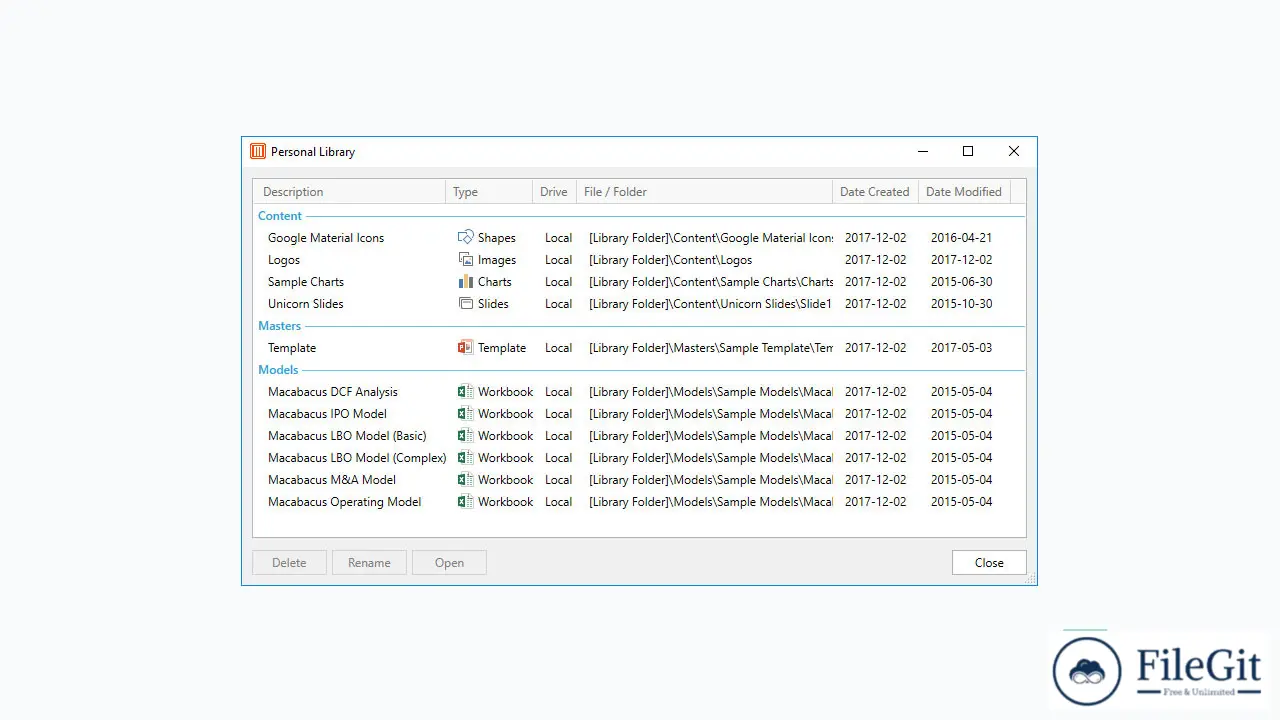Click the Charts icon in Sample Charts row
The image size is (1280, 720).
point(465,281)
